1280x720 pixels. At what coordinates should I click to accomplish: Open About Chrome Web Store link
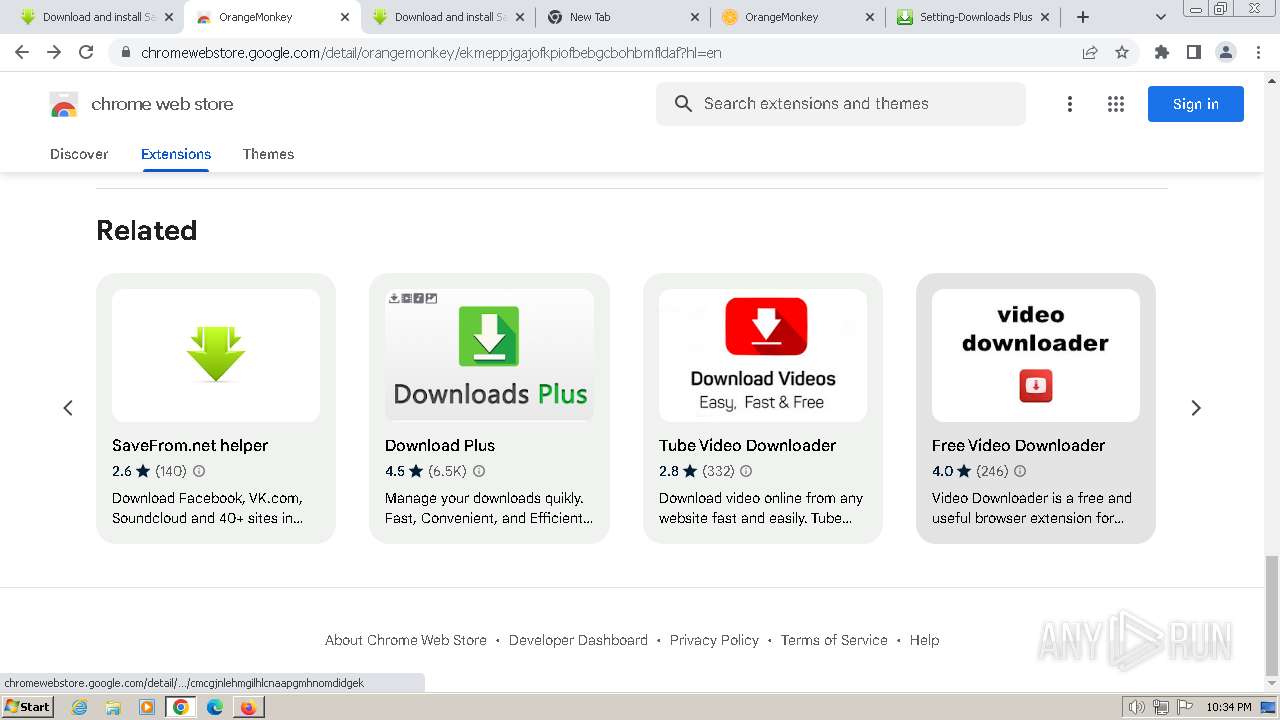pyautogui.click(x=406, y=640)
